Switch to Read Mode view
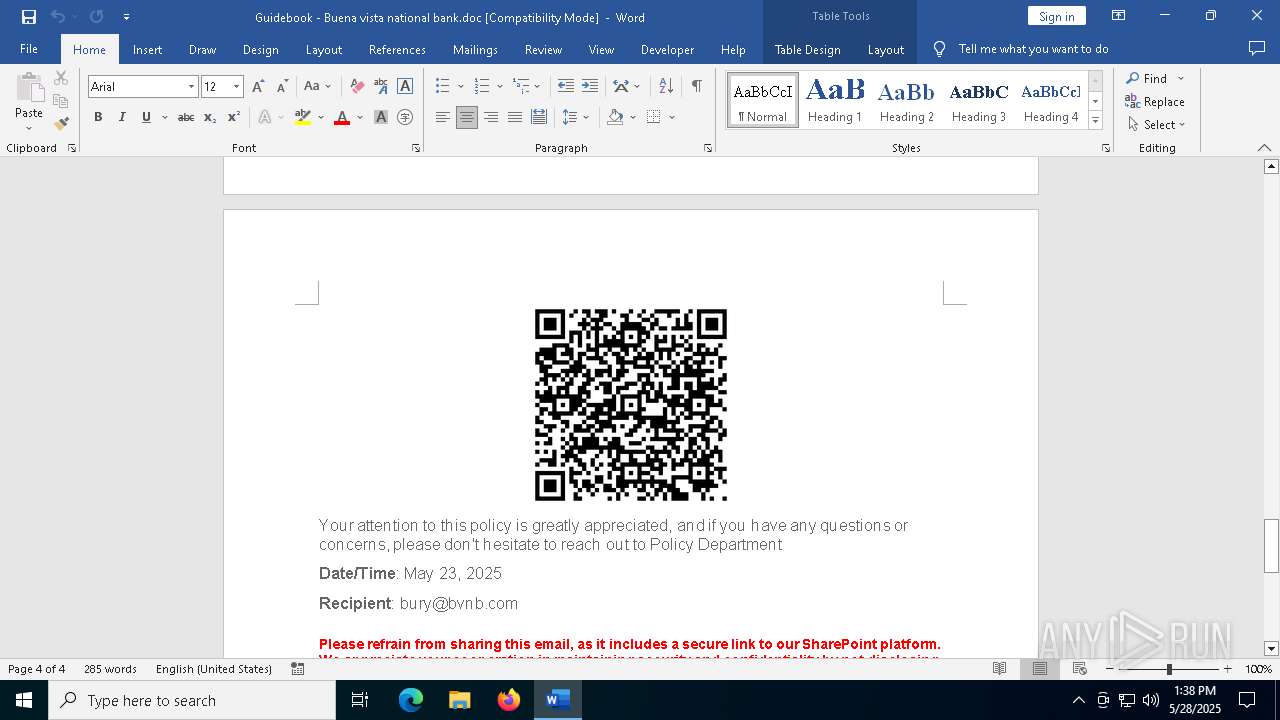Screen dimensions: 1280x720 pos(999,669)
